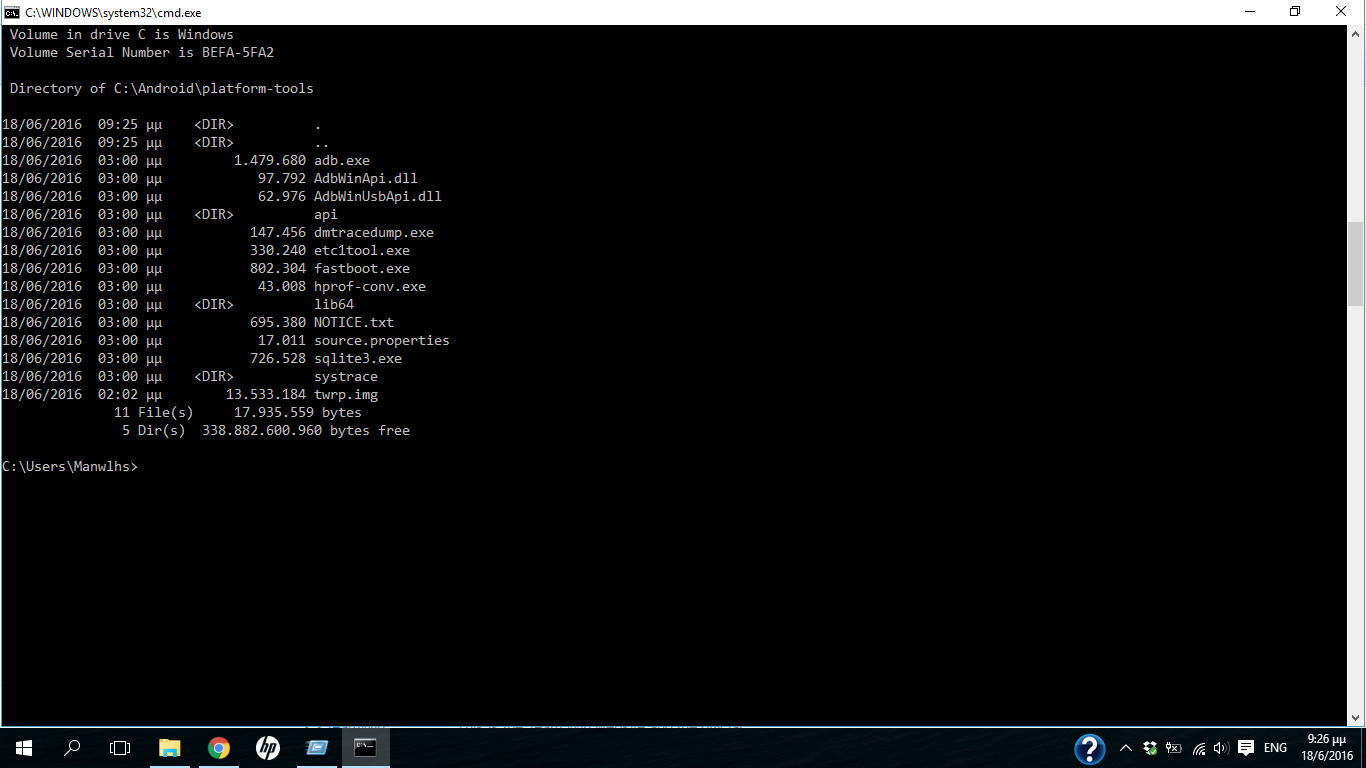Open the Windows Start menu
The width and height of the screenshot is (1366, 768).
click(x=24, y=748)
